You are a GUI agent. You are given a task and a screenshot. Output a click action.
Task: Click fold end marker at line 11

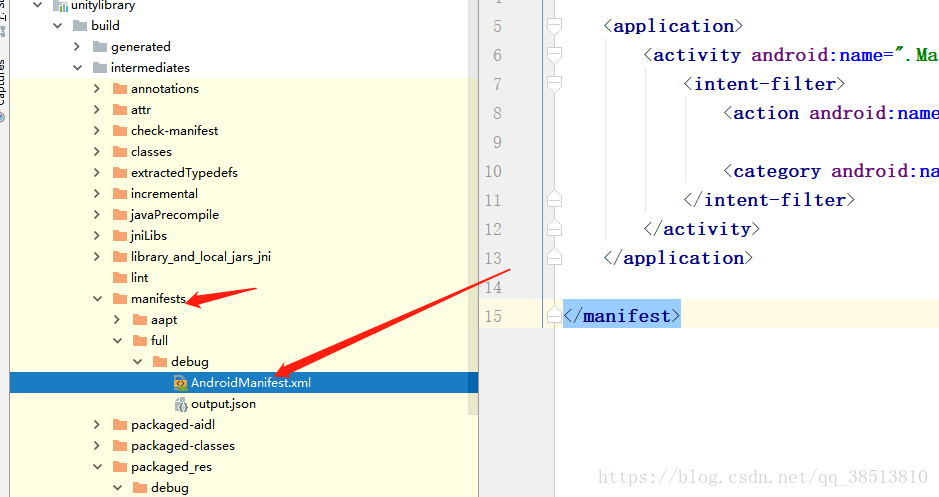coord(555,199)
